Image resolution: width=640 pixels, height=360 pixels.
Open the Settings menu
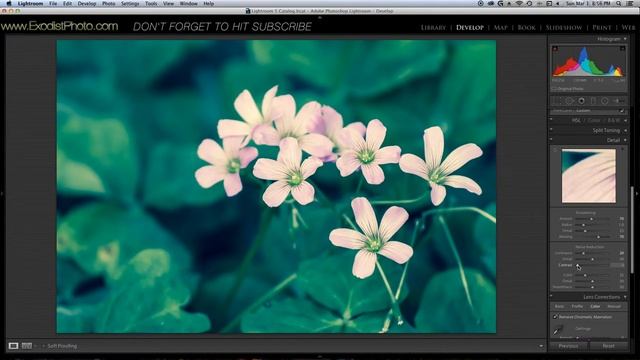(x=130, y=3)
